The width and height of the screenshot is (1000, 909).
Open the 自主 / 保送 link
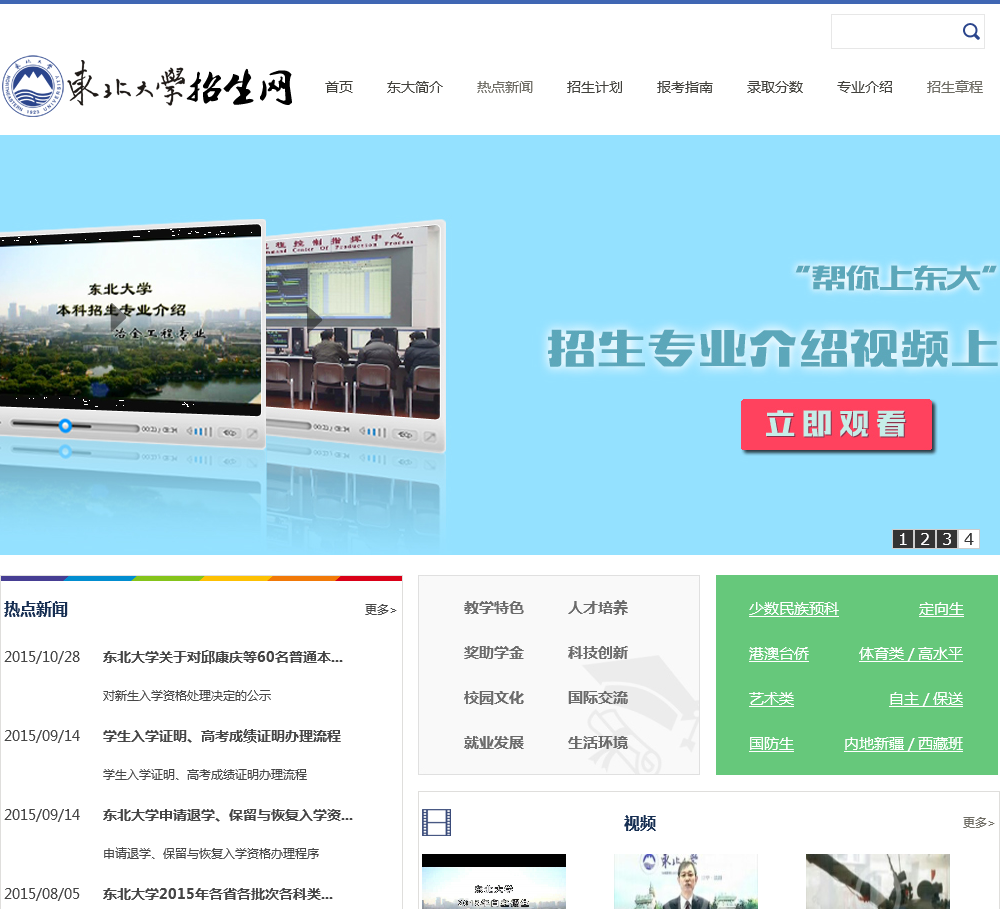926,699
